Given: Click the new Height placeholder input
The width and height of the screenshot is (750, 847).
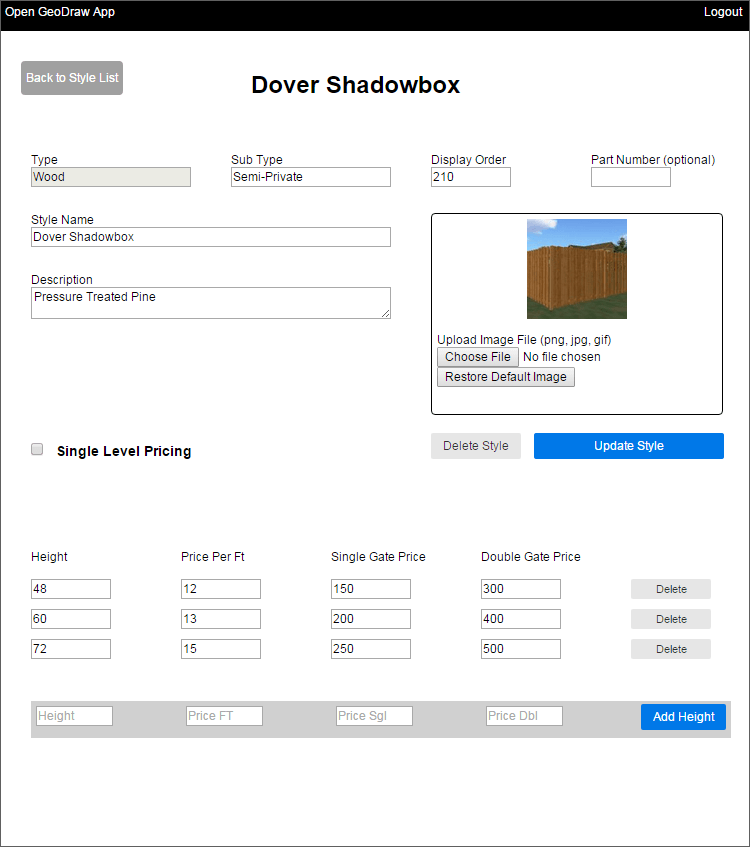Looking at the screenshot, I should (x=75, y=716).
